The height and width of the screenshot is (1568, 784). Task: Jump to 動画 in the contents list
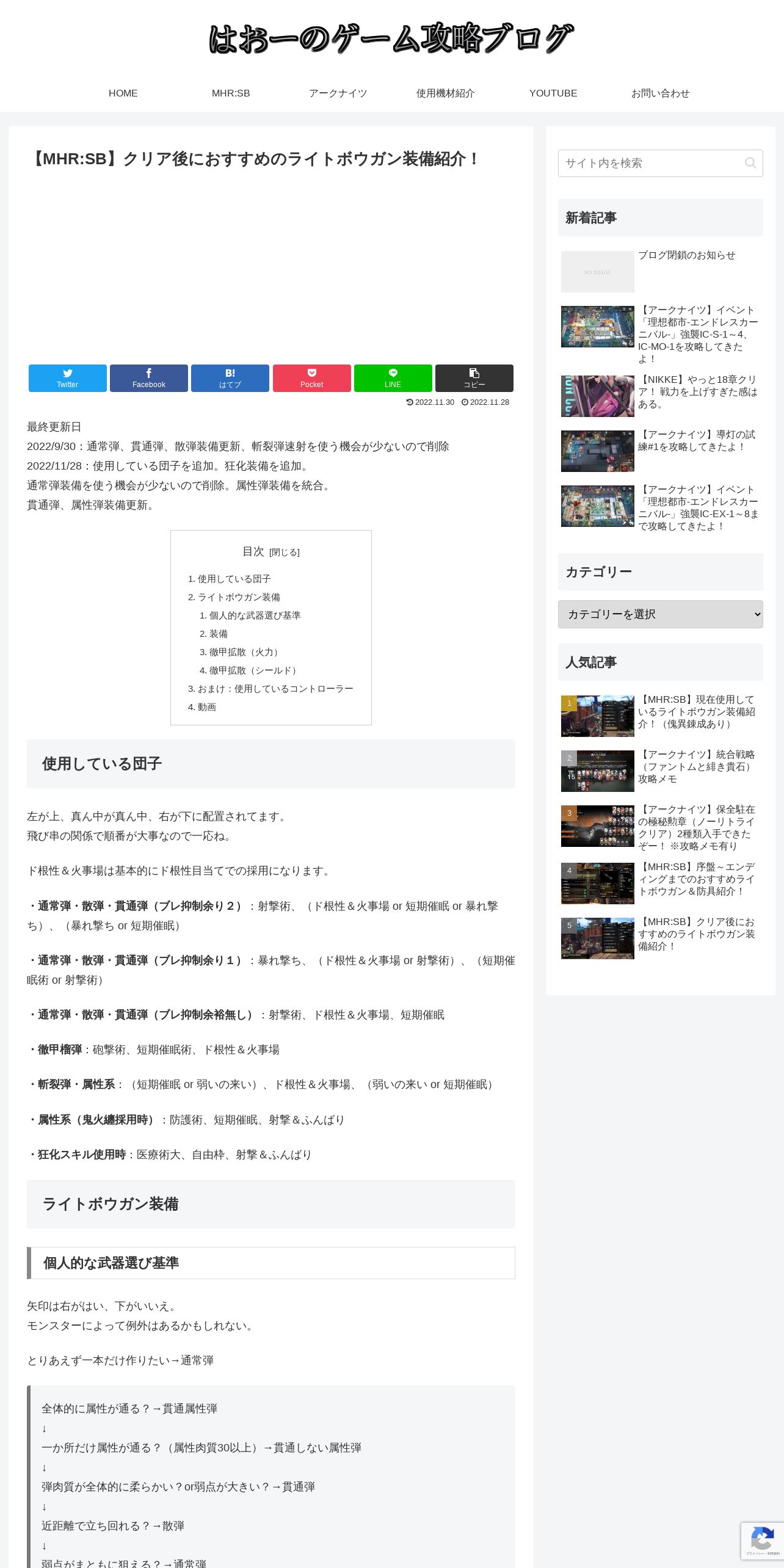tap(206, 707)
